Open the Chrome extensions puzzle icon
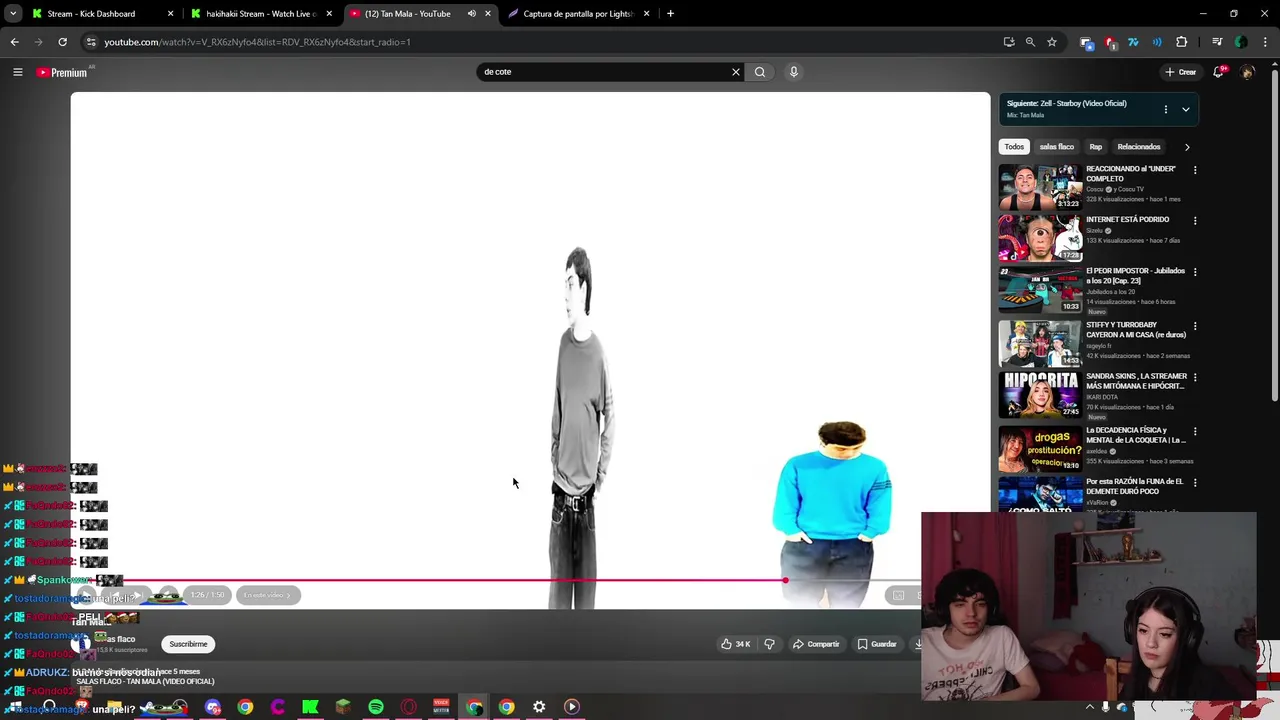 click(x=1182, y=42)
